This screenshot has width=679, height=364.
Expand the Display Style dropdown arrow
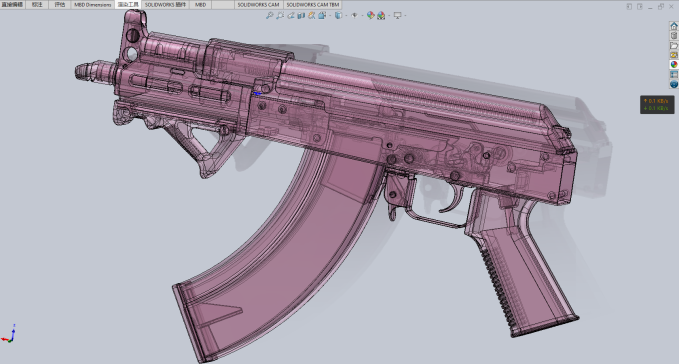346,16
